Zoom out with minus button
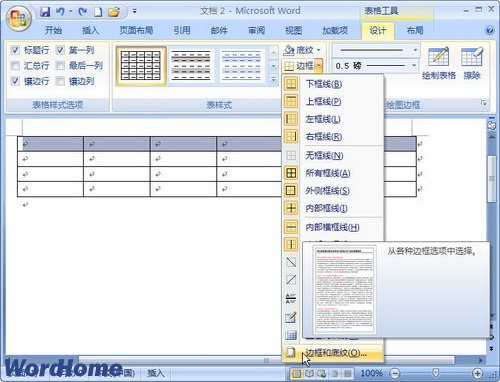 395,373
